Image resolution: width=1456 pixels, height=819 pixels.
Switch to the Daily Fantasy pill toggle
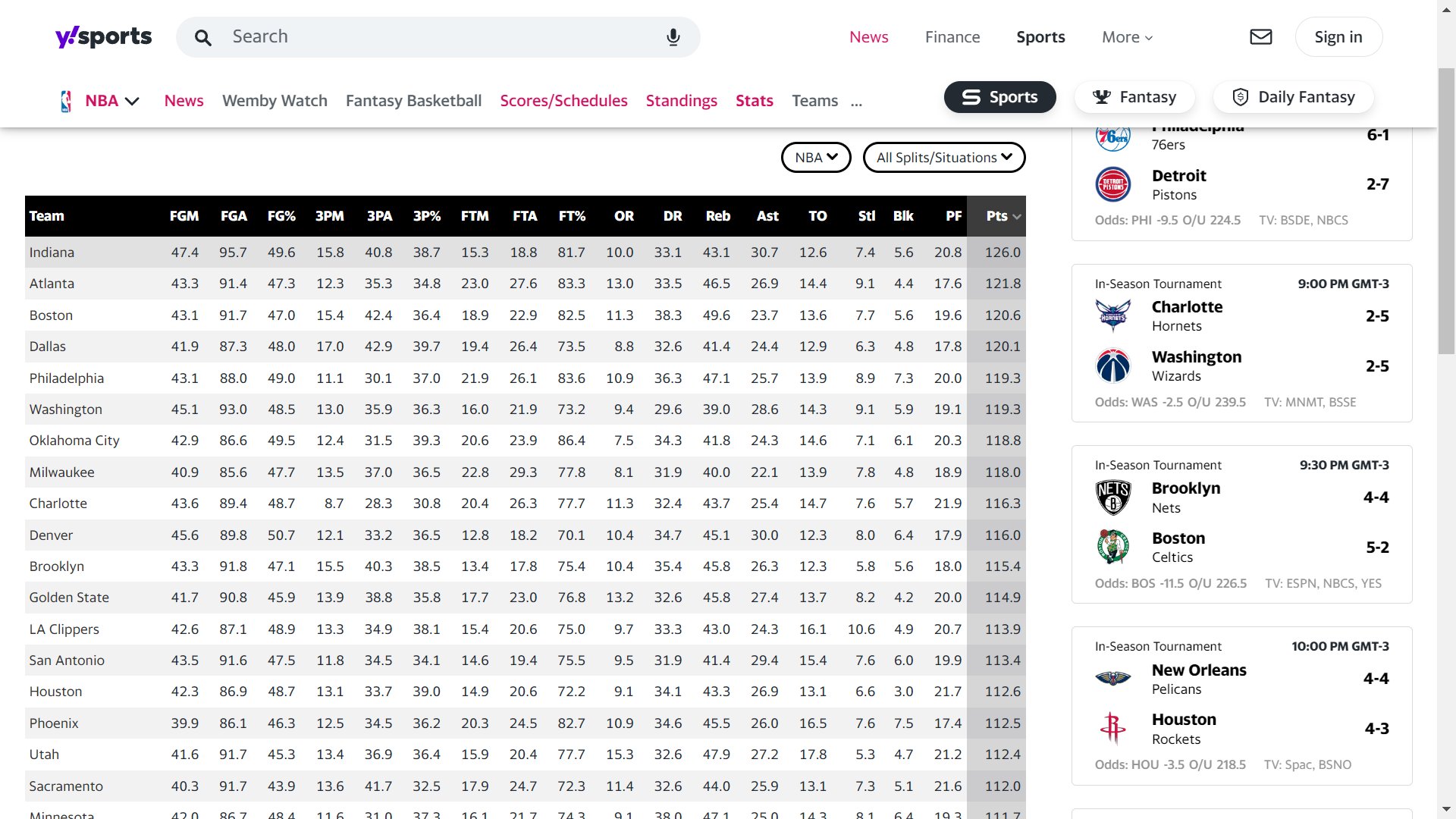pyautogui.click(x=1293, y=97)
